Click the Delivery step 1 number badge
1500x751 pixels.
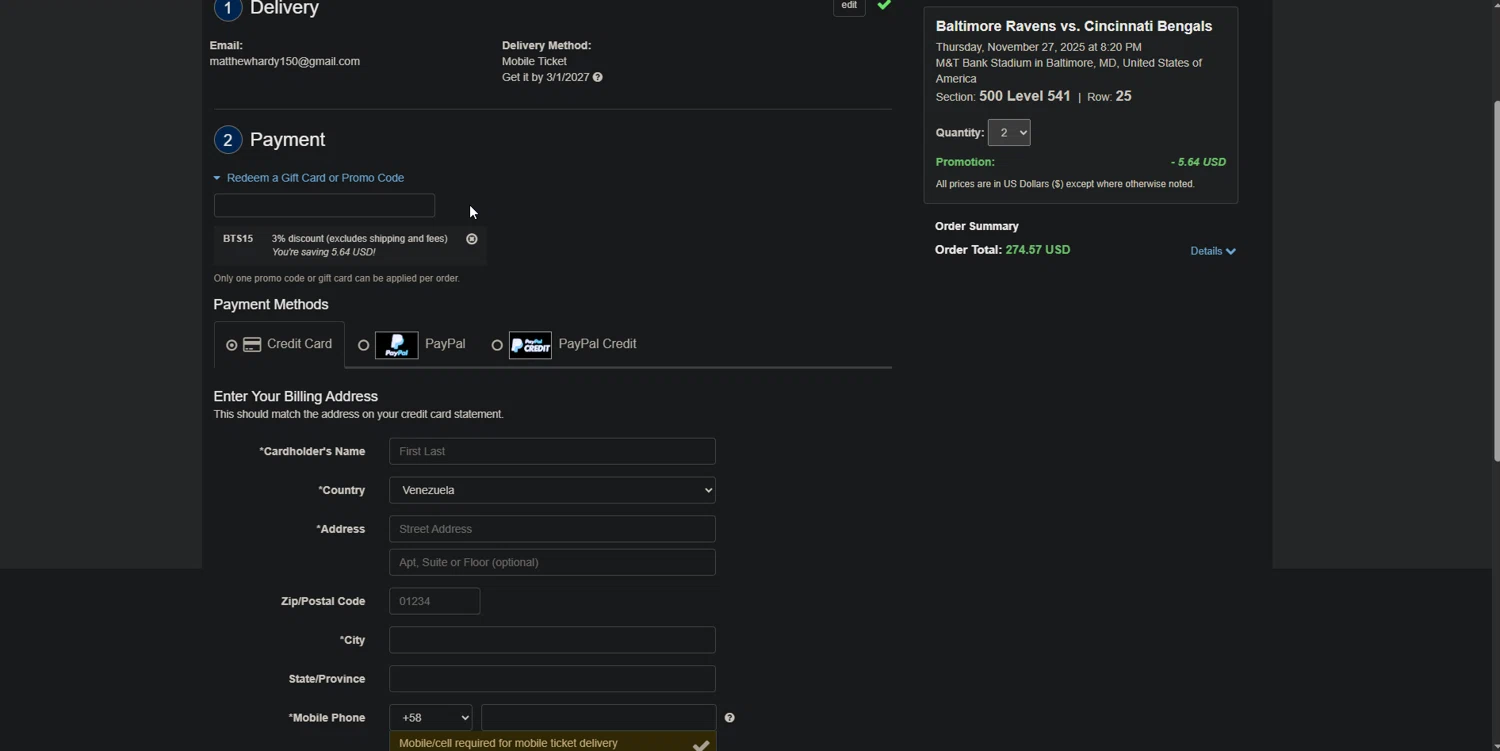pyautogui.click(x=228, y=9)
